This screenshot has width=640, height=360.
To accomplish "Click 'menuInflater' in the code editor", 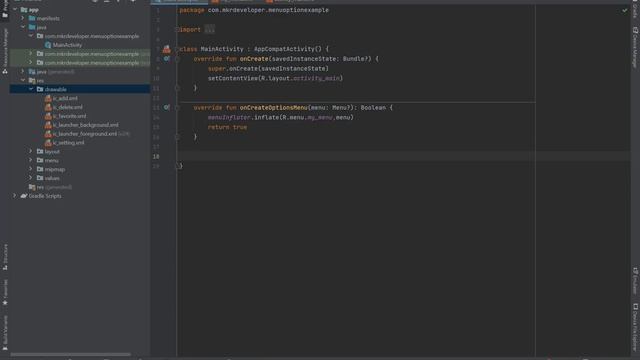I will 229,118.
